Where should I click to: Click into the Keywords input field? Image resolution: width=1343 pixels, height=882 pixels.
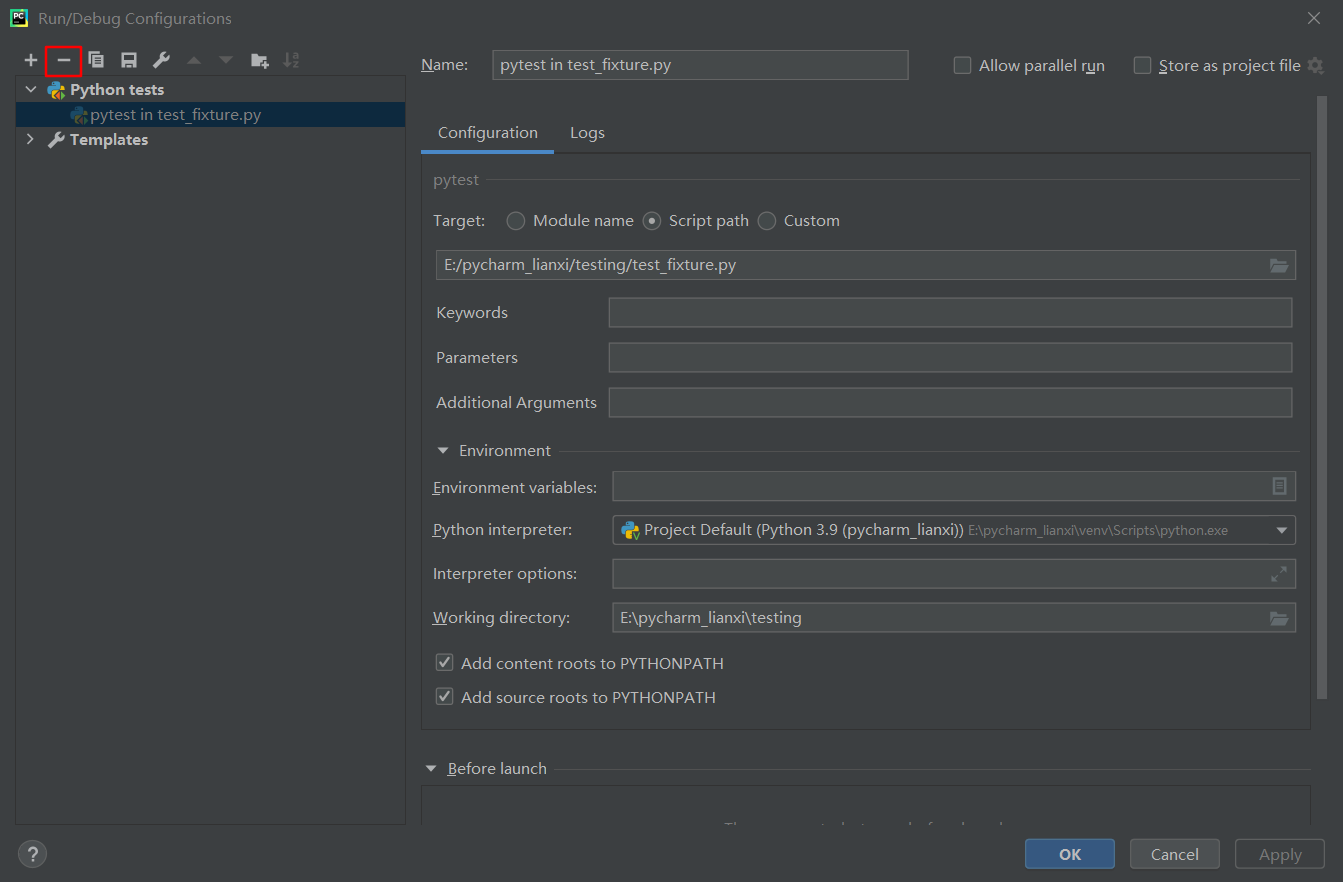949,313
